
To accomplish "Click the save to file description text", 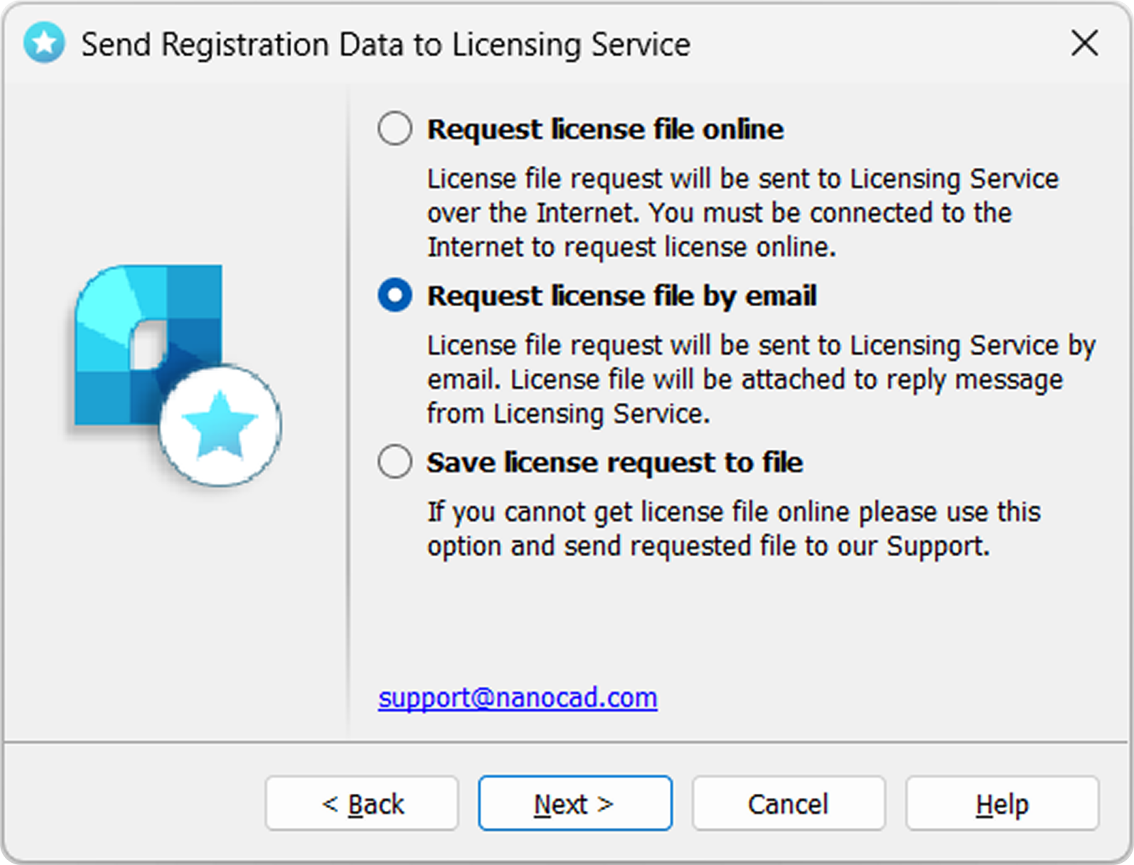I will pyautogui.click(x=733, y=529).
